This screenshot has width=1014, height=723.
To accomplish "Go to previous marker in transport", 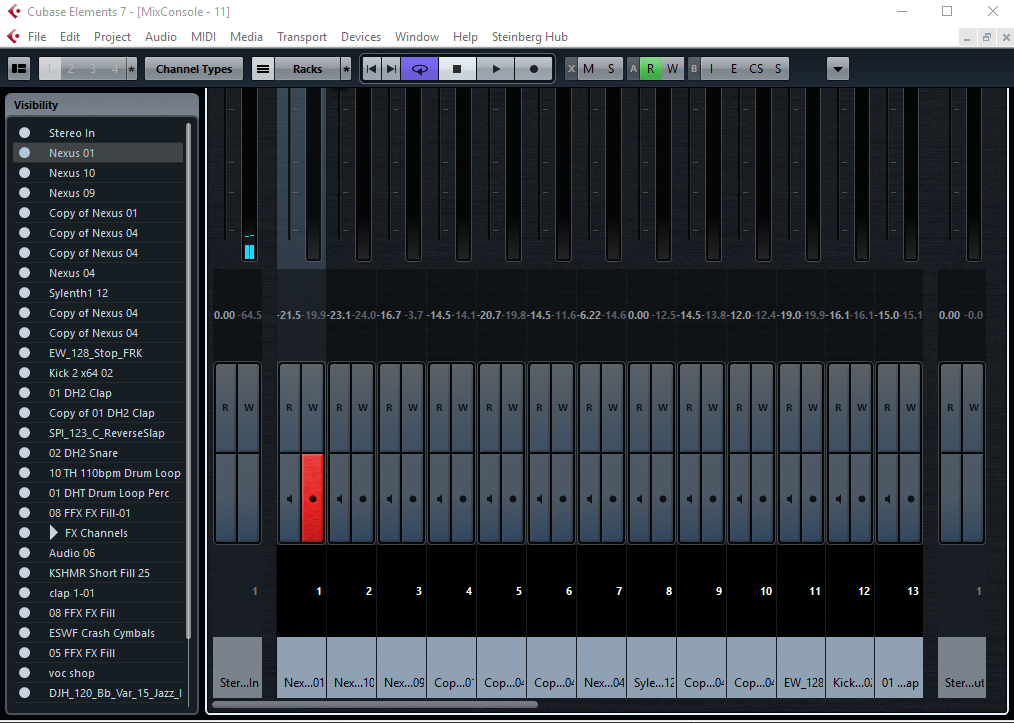I will pos(371,69).
